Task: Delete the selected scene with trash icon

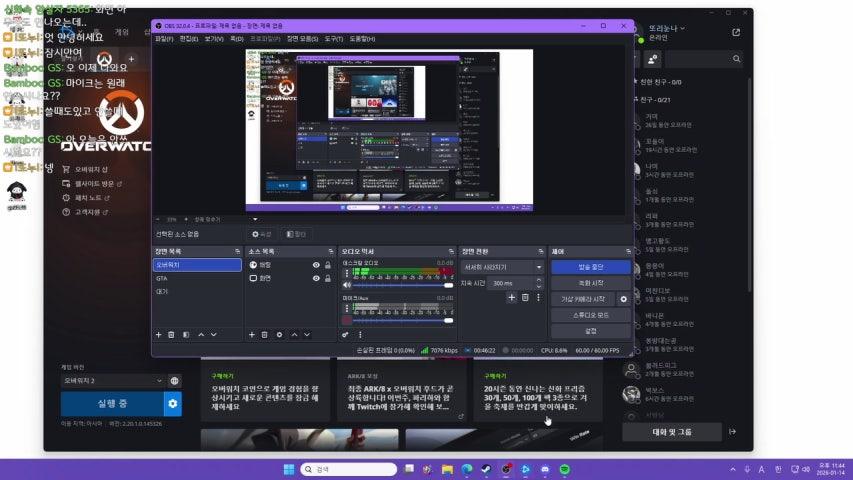Action: coord(172,334)
